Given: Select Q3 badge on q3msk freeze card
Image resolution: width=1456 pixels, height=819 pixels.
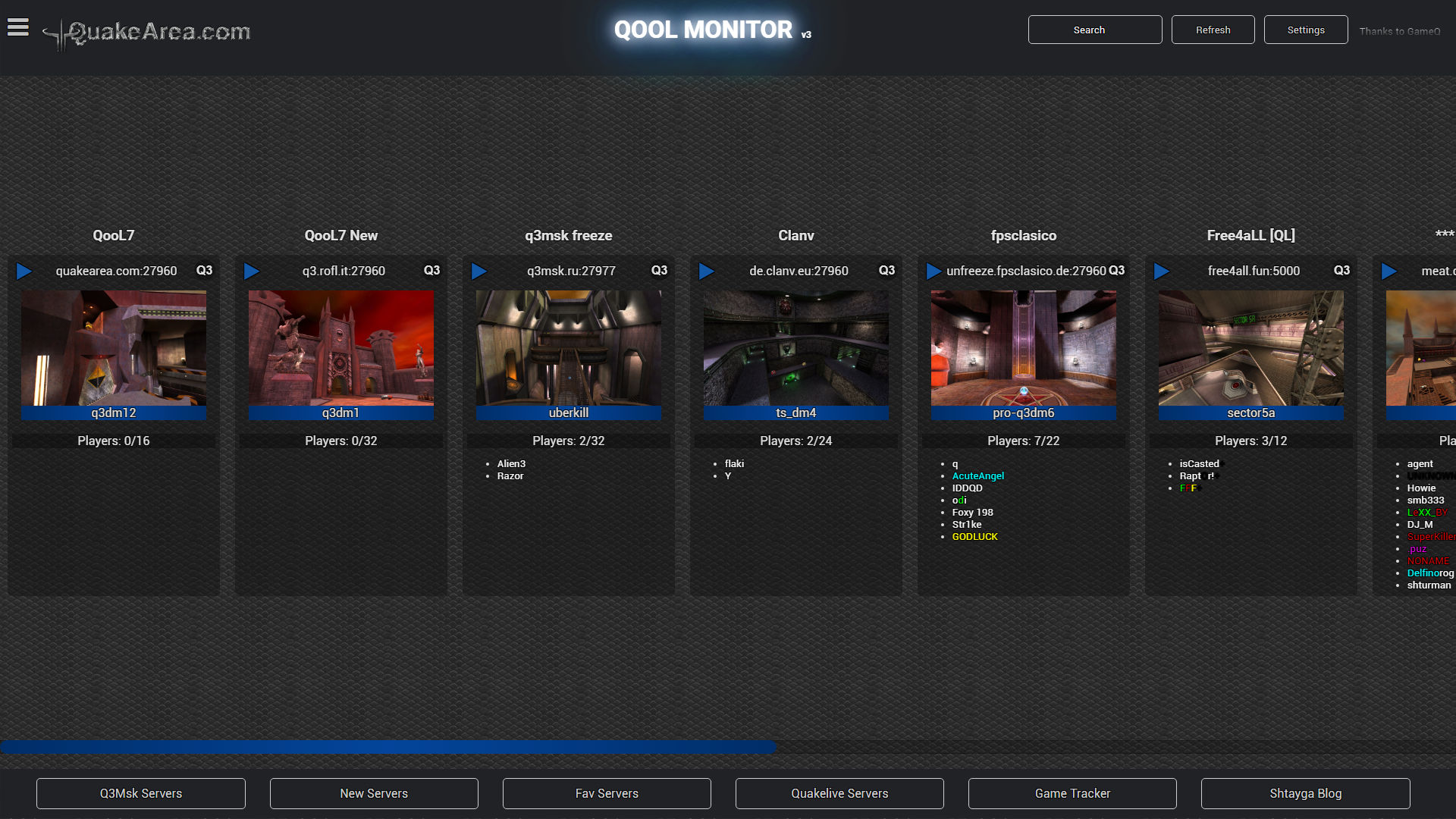Looking at the screenshot, I should [x=659, y=271].
